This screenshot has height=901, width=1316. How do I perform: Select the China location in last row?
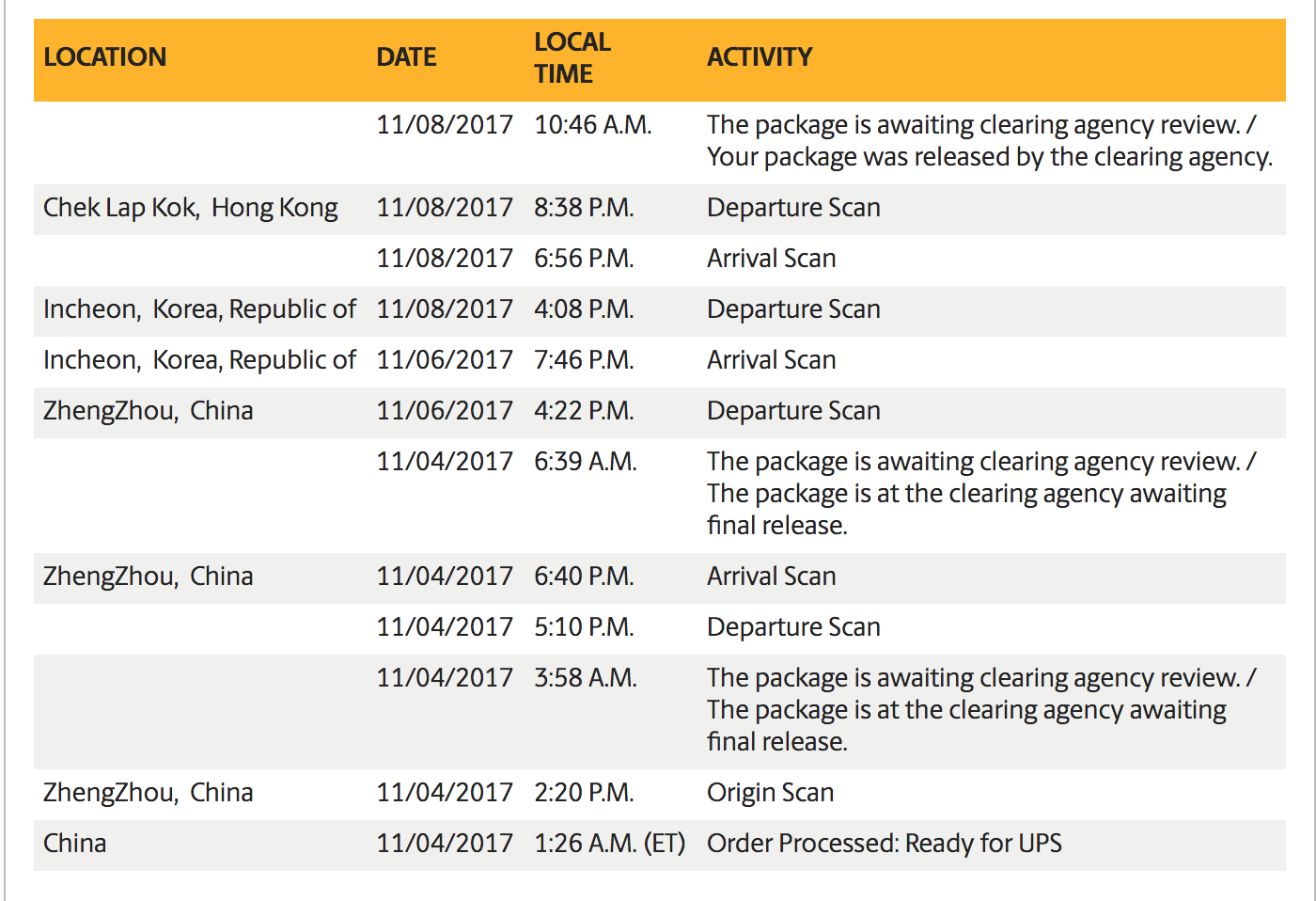74,844
